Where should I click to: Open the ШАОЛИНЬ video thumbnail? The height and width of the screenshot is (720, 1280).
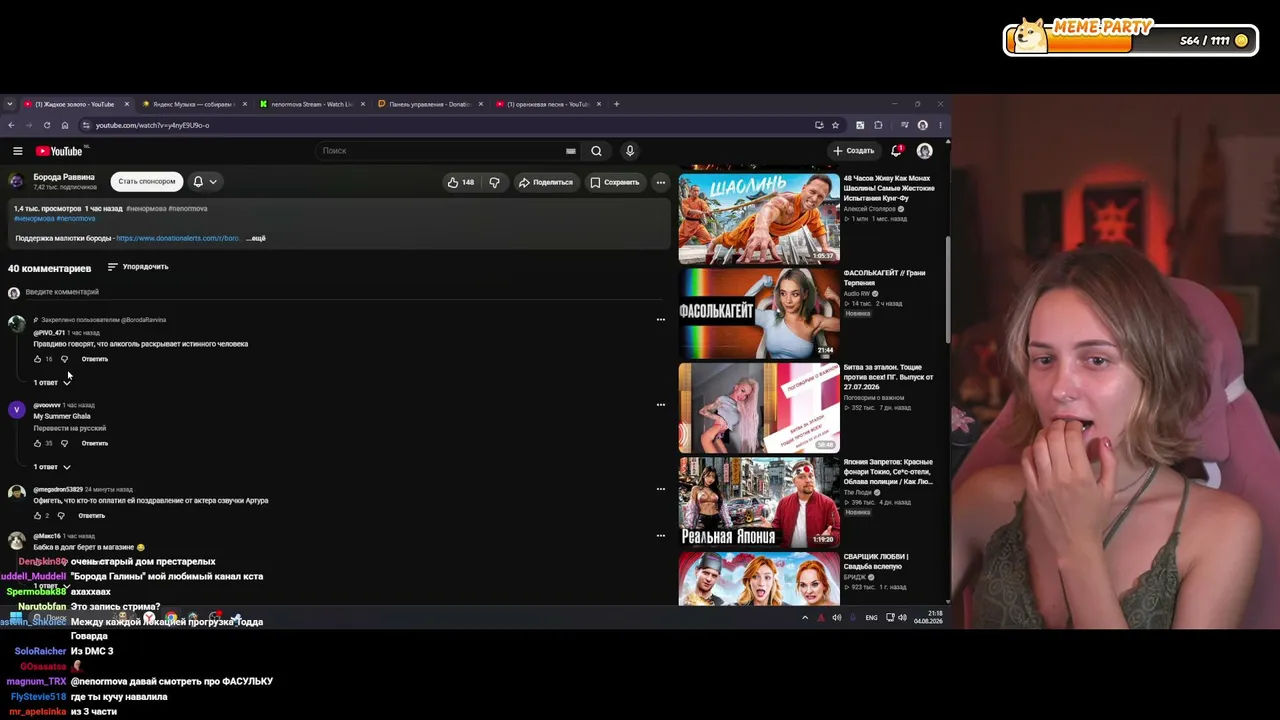click(x=759, y=219)
